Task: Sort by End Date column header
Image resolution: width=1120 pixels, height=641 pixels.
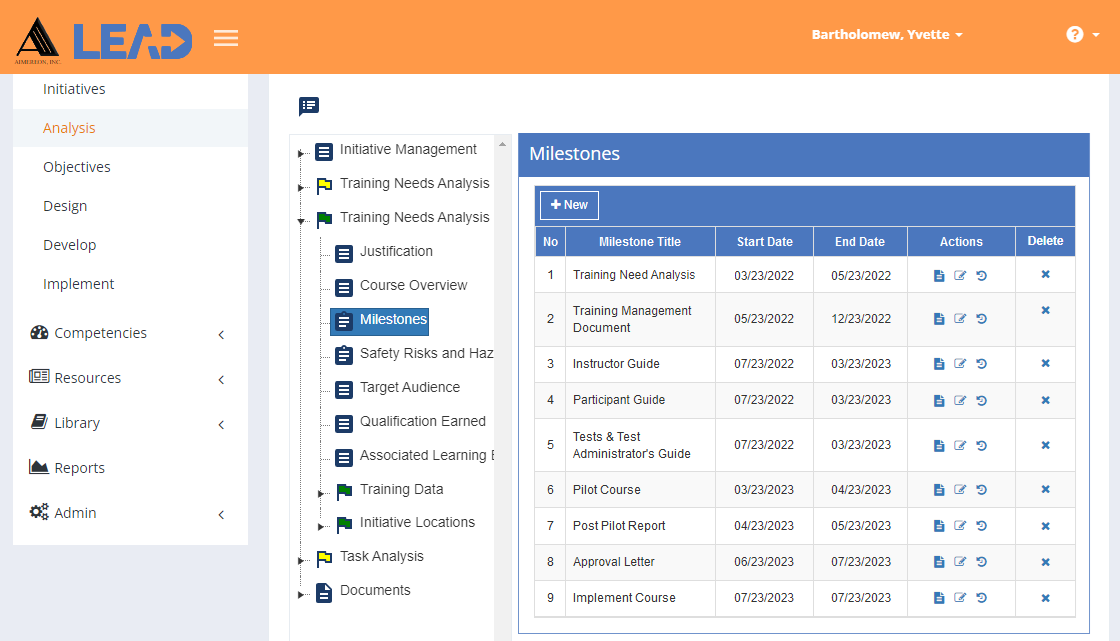Action: coord(860,242)
